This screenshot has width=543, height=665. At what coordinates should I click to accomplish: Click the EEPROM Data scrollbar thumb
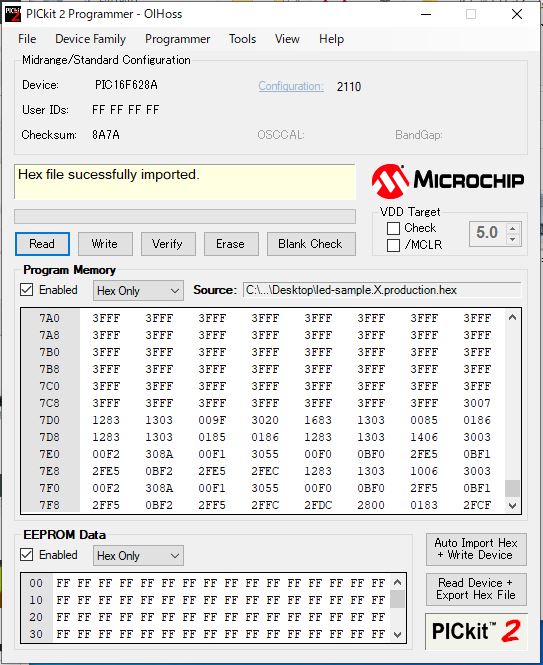(x=397, y=599)
